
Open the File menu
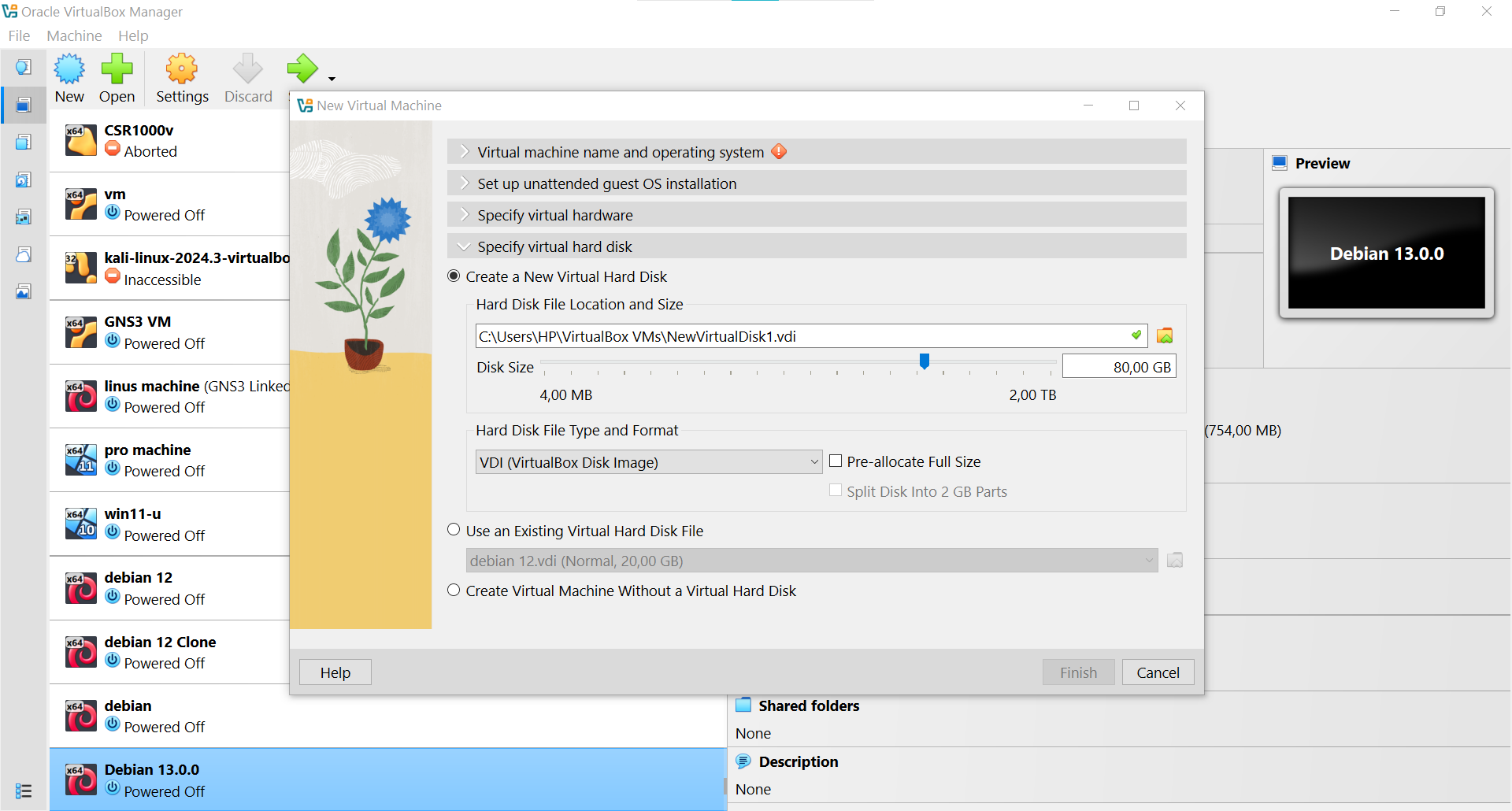pyautogui.click(x=19, y=35)
